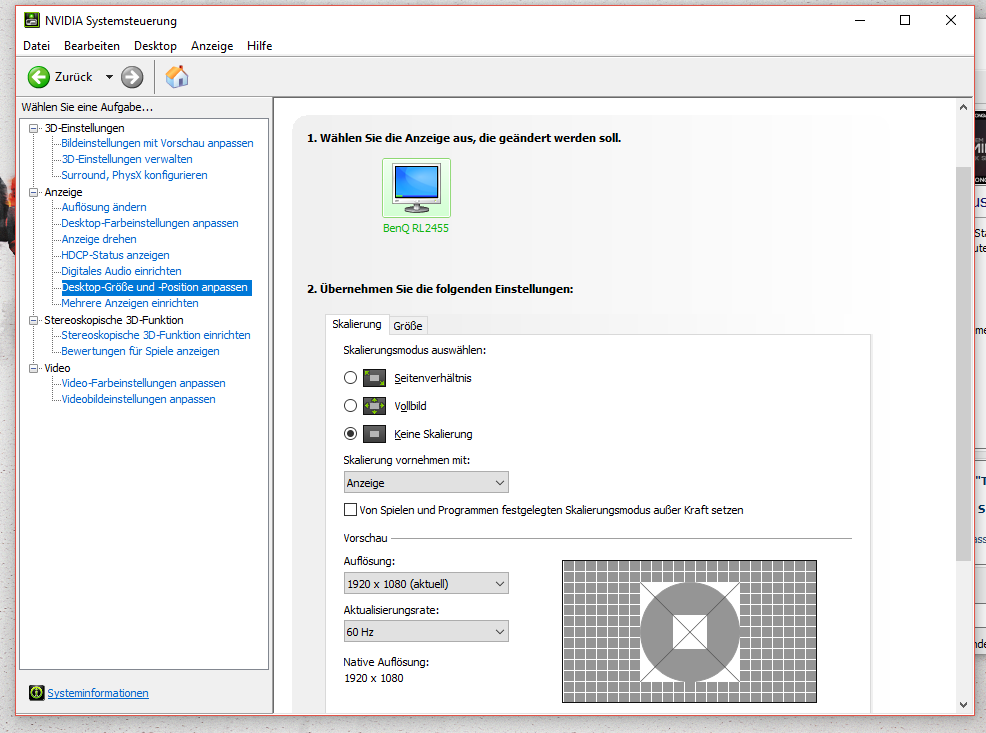986x733 pixels.
Task: Click the Seitenverhältnis scaling mode icon
Action: [x=374, y=378]
